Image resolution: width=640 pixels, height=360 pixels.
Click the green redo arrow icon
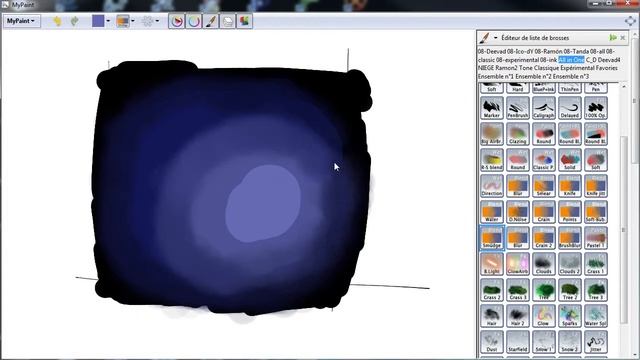click(75, 21)
